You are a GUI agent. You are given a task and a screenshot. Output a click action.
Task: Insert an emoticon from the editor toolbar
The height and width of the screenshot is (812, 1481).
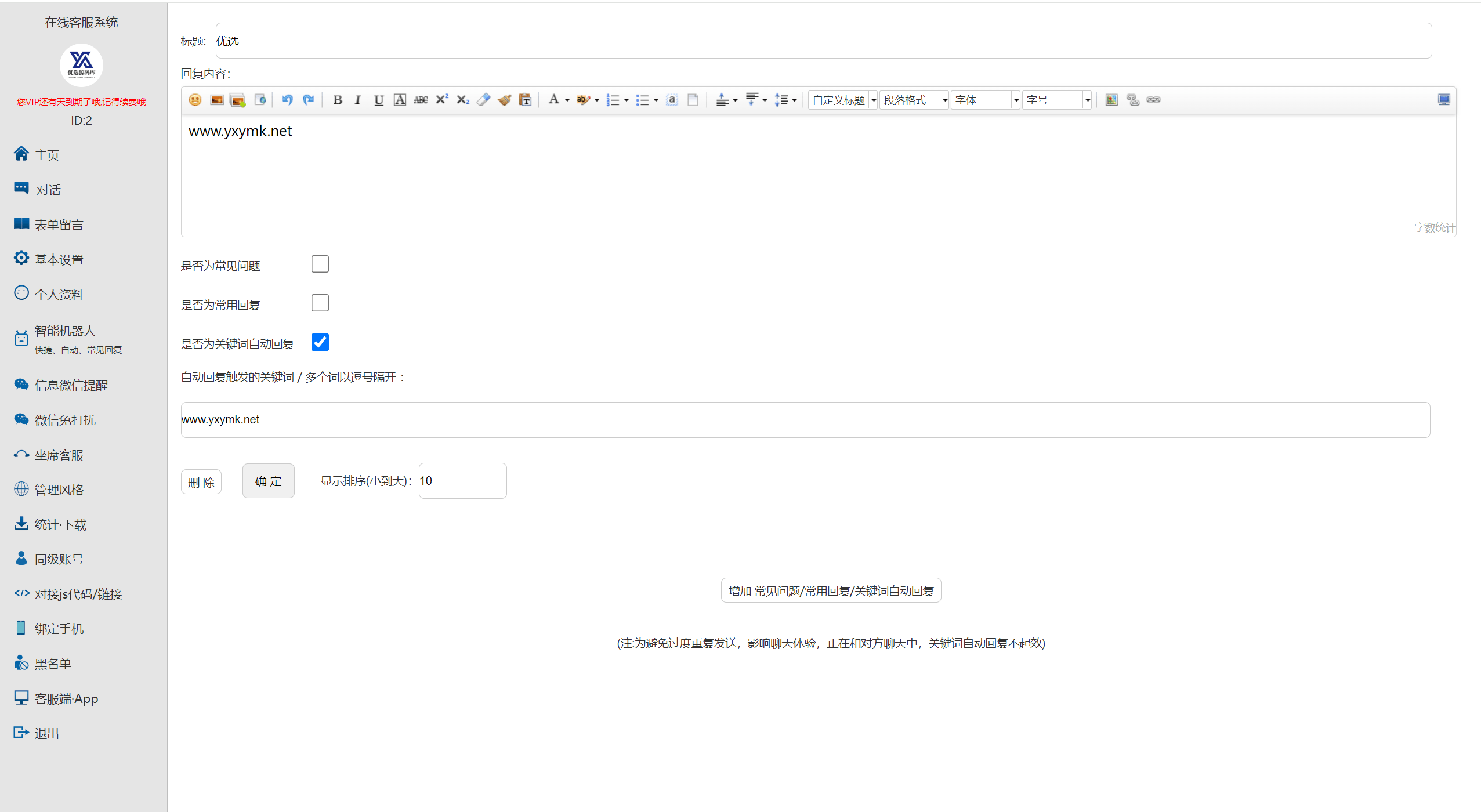tap(195, 100)
